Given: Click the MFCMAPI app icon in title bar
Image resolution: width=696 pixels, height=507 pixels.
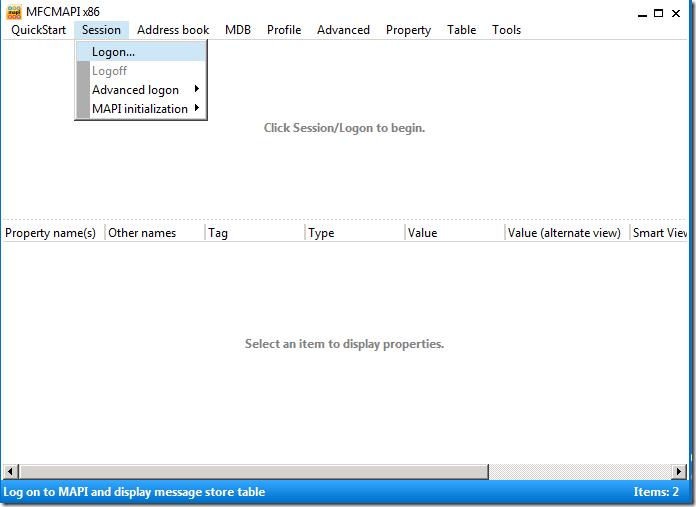Looking at the screenshot, I should (x=14, y=12).
